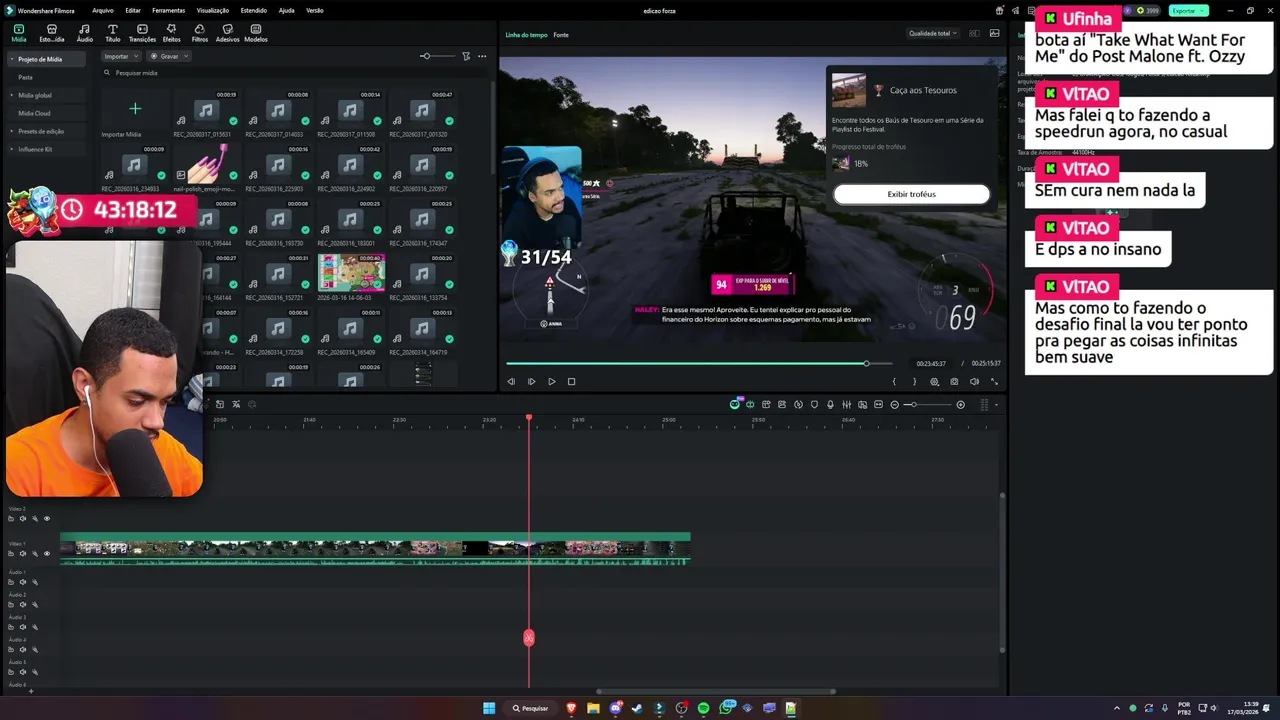Open the Visualização menu
The width and height of the screenshot is (1280, 720).
point(212,10)
